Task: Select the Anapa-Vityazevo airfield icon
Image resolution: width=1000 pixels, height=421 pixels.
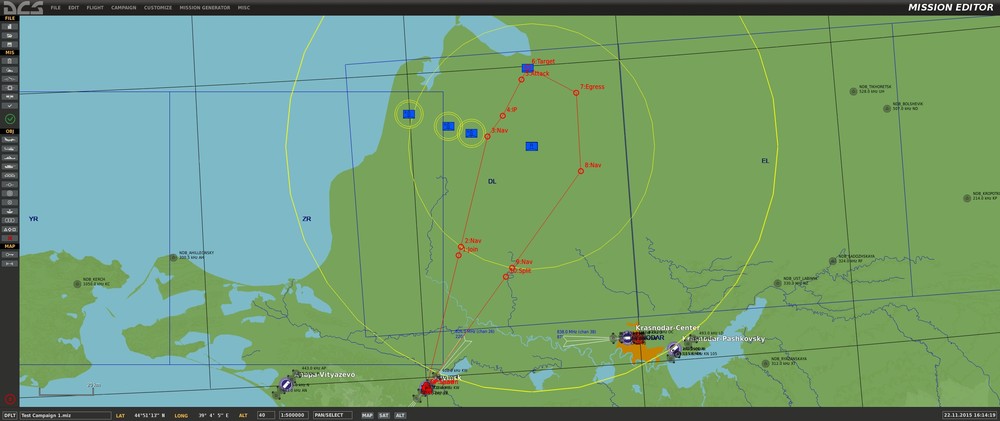Action: [286, 384]
